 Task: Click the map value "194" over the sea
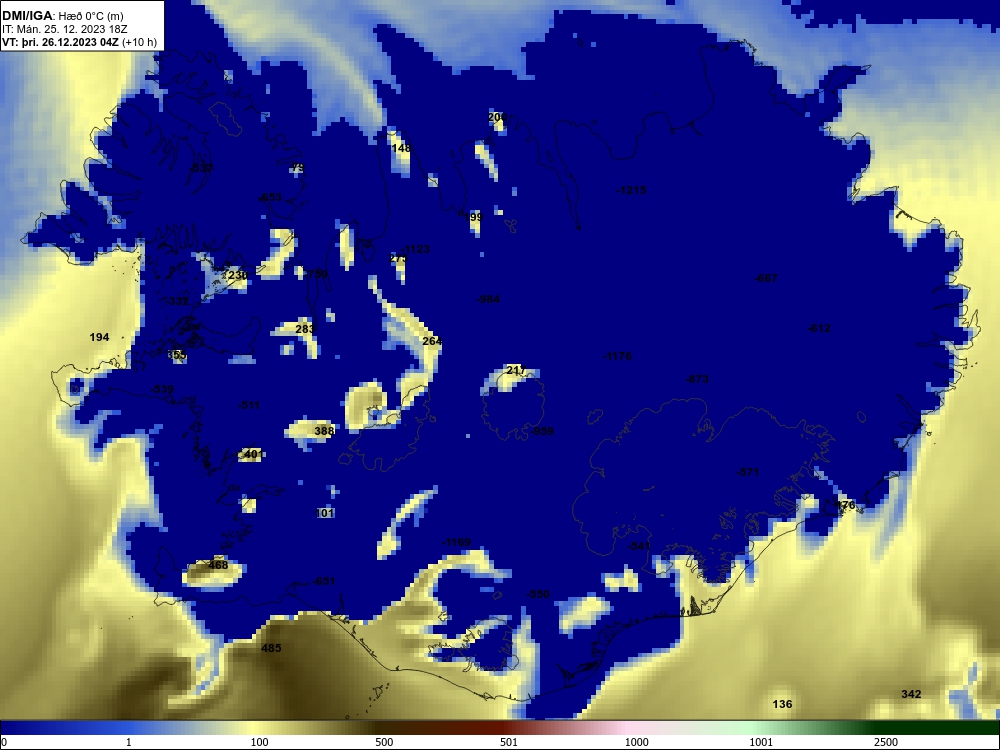click(x=99, y=337)
